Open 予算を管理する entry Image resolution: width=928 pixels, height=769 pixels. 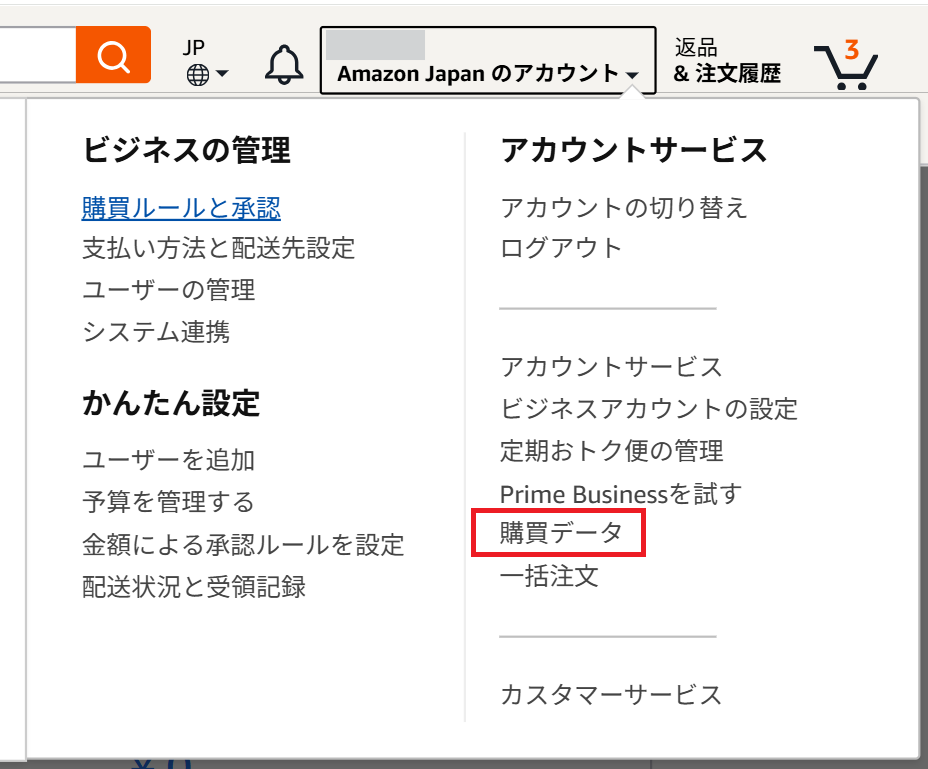pyautogui.click(x=169, y=502)
